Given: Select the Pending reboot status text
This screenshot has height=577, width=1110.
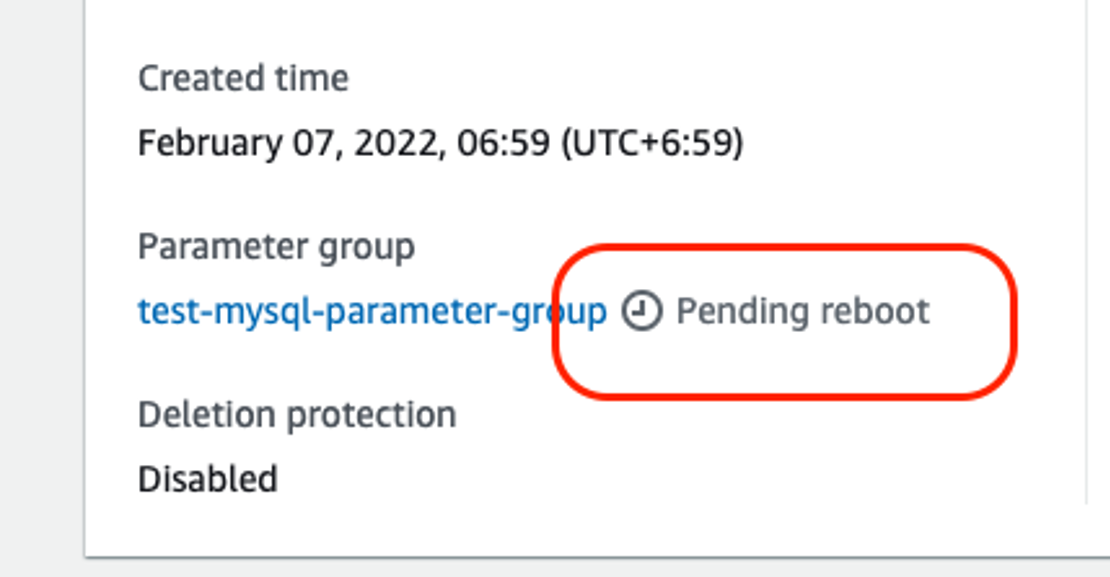Looking at the screenshot, I should click(803, 311).
